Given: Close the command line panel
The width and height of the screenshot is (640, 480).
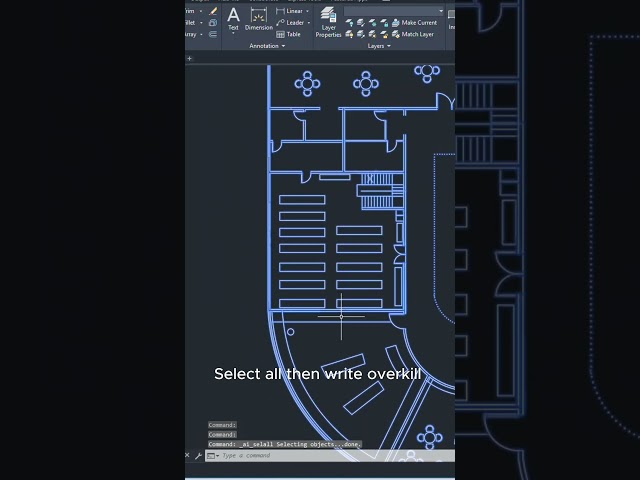Looking at the screenshot, I should coord(187,455).
